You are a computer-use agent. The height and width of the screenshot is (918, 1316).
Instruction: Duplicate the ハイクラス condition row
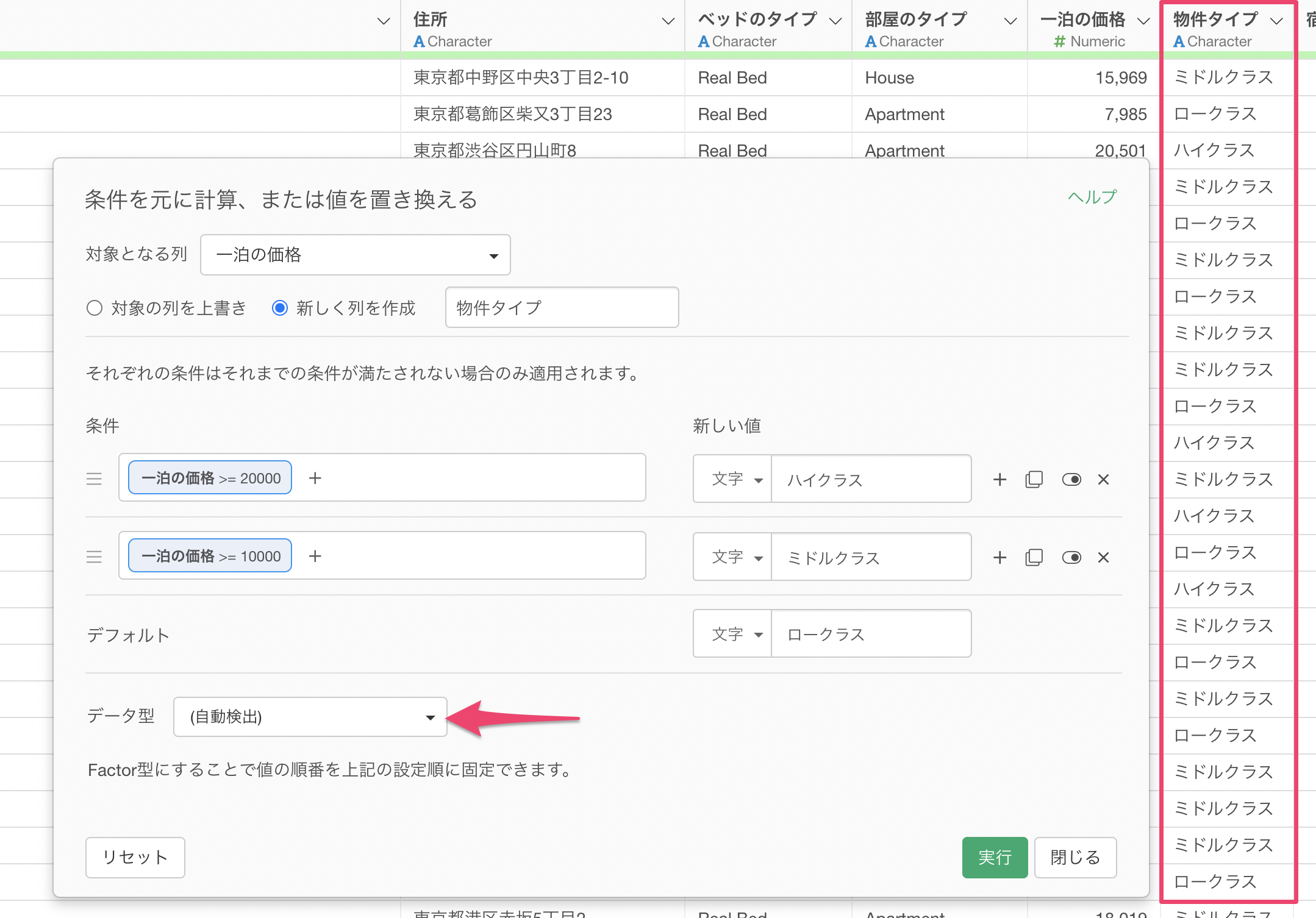click(1034, 480)
